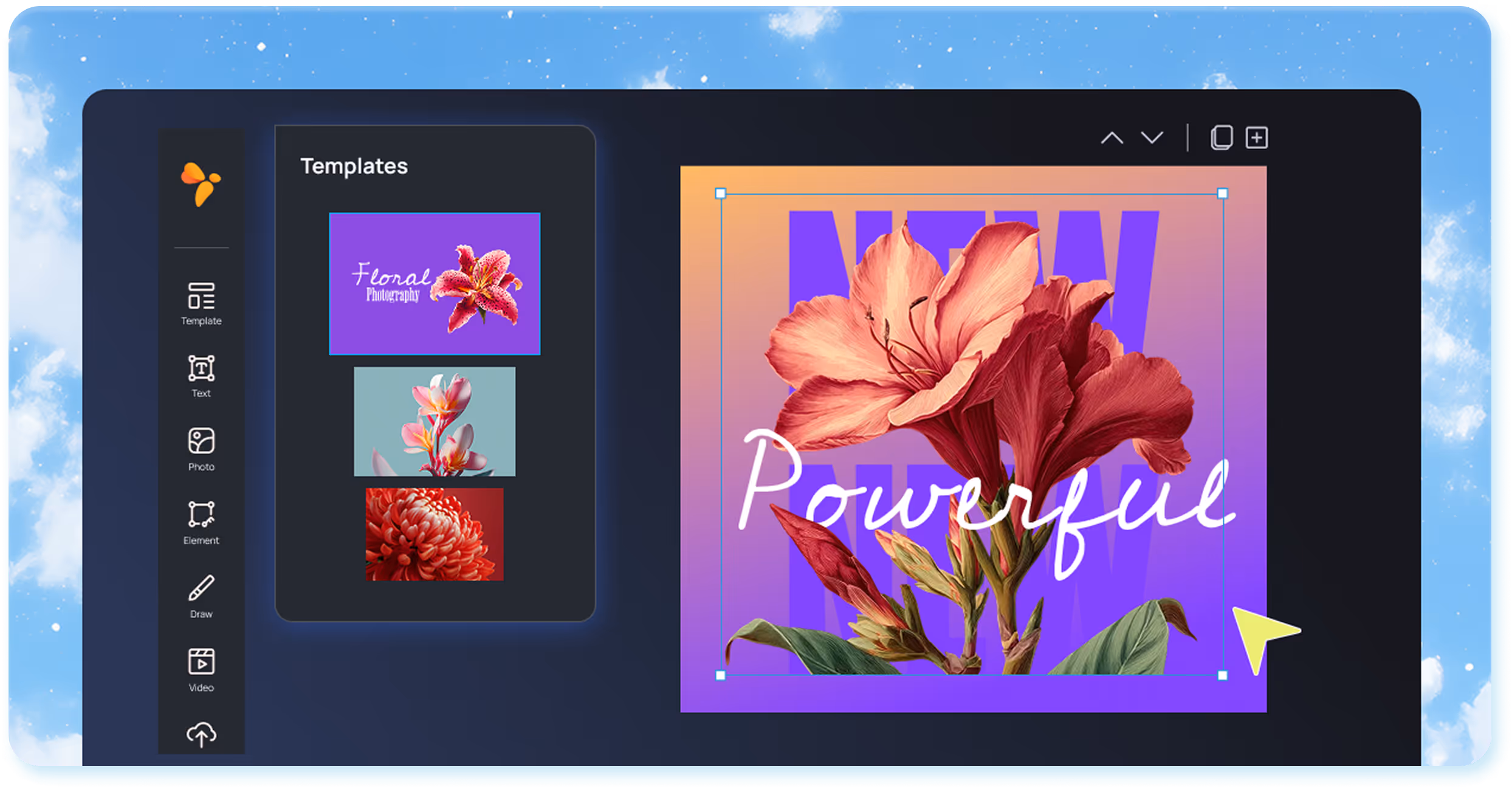Click the add new page button
The image size is (1512, 789).
click(x=1256, y=137)
